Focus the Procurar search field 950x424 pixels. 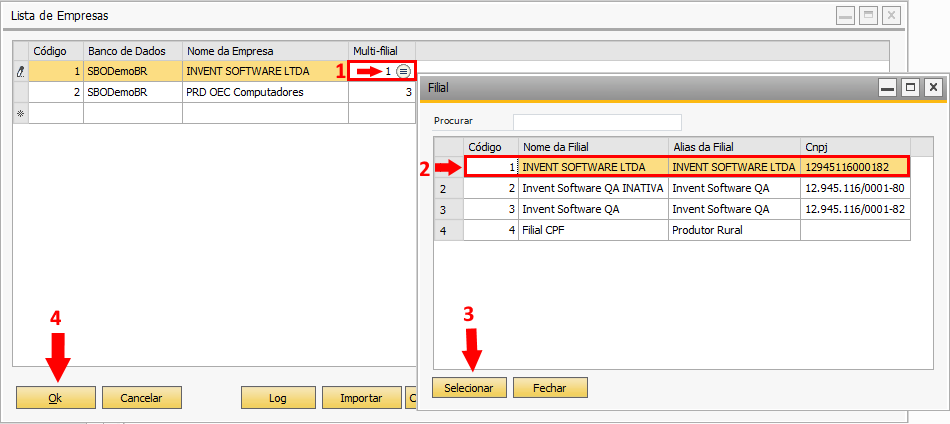[597, 122]
